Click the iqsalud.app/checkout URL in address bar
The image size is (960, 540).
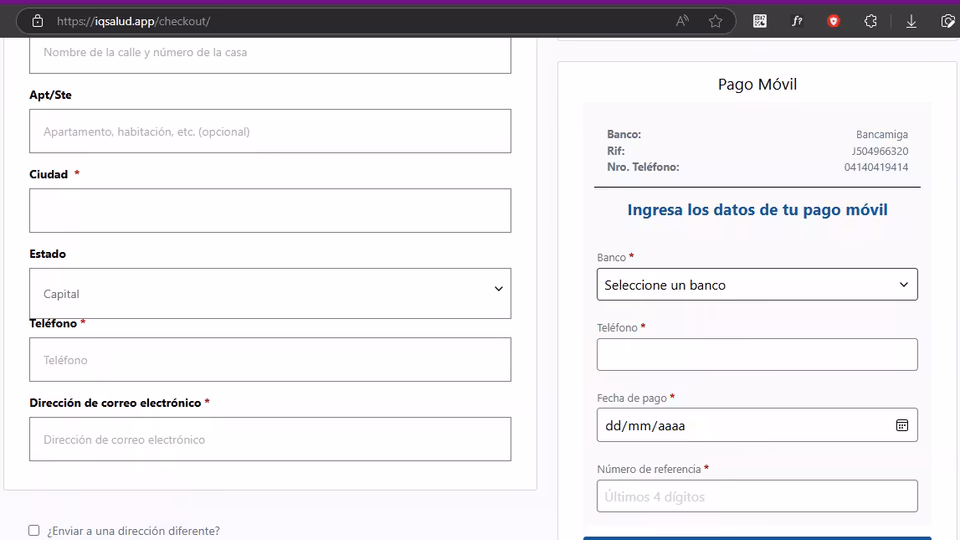click(x=133, y=21)
